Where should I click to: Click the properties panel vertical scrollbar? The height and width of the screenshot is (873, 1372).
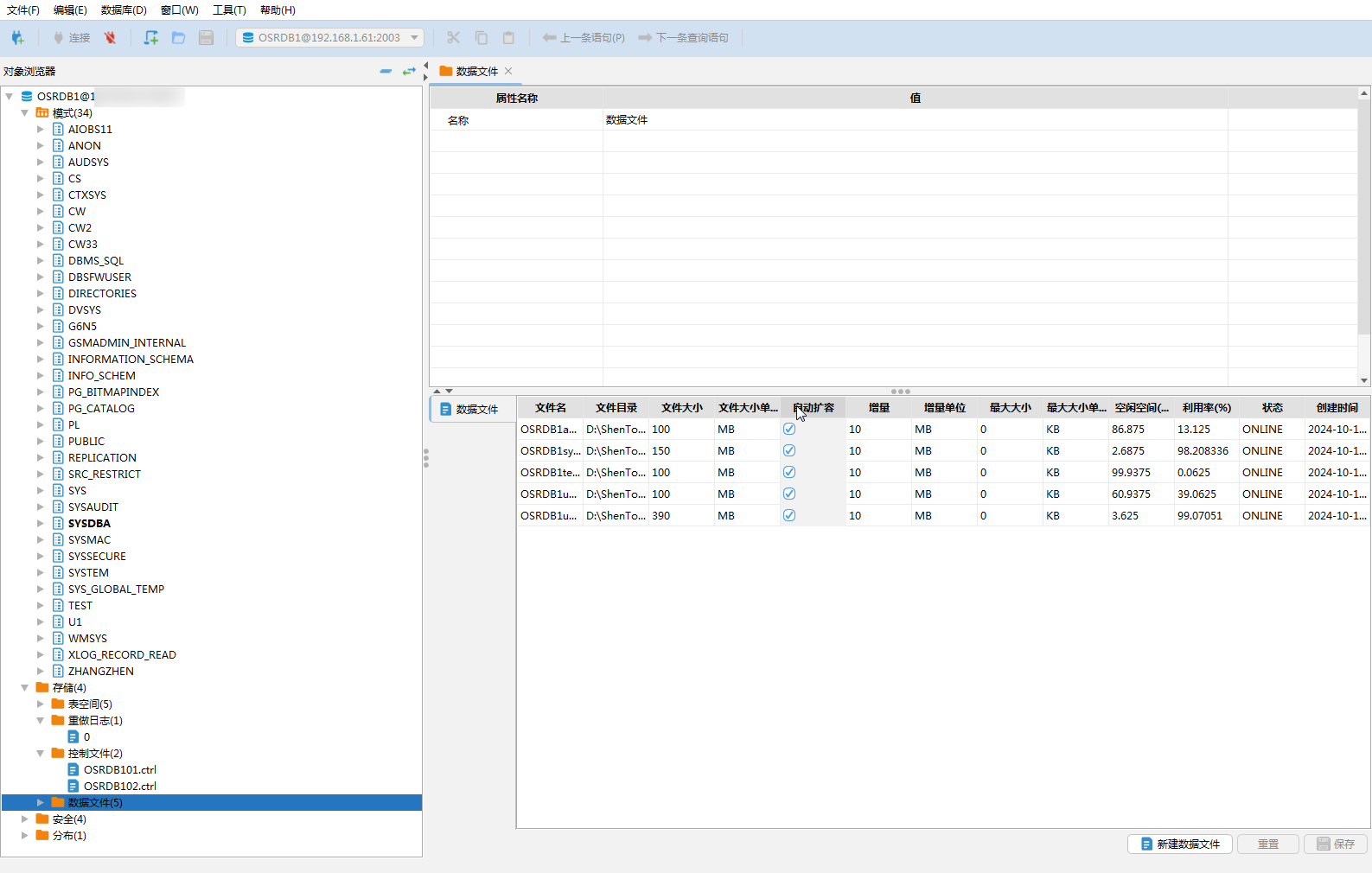[x=1363, y=216]
